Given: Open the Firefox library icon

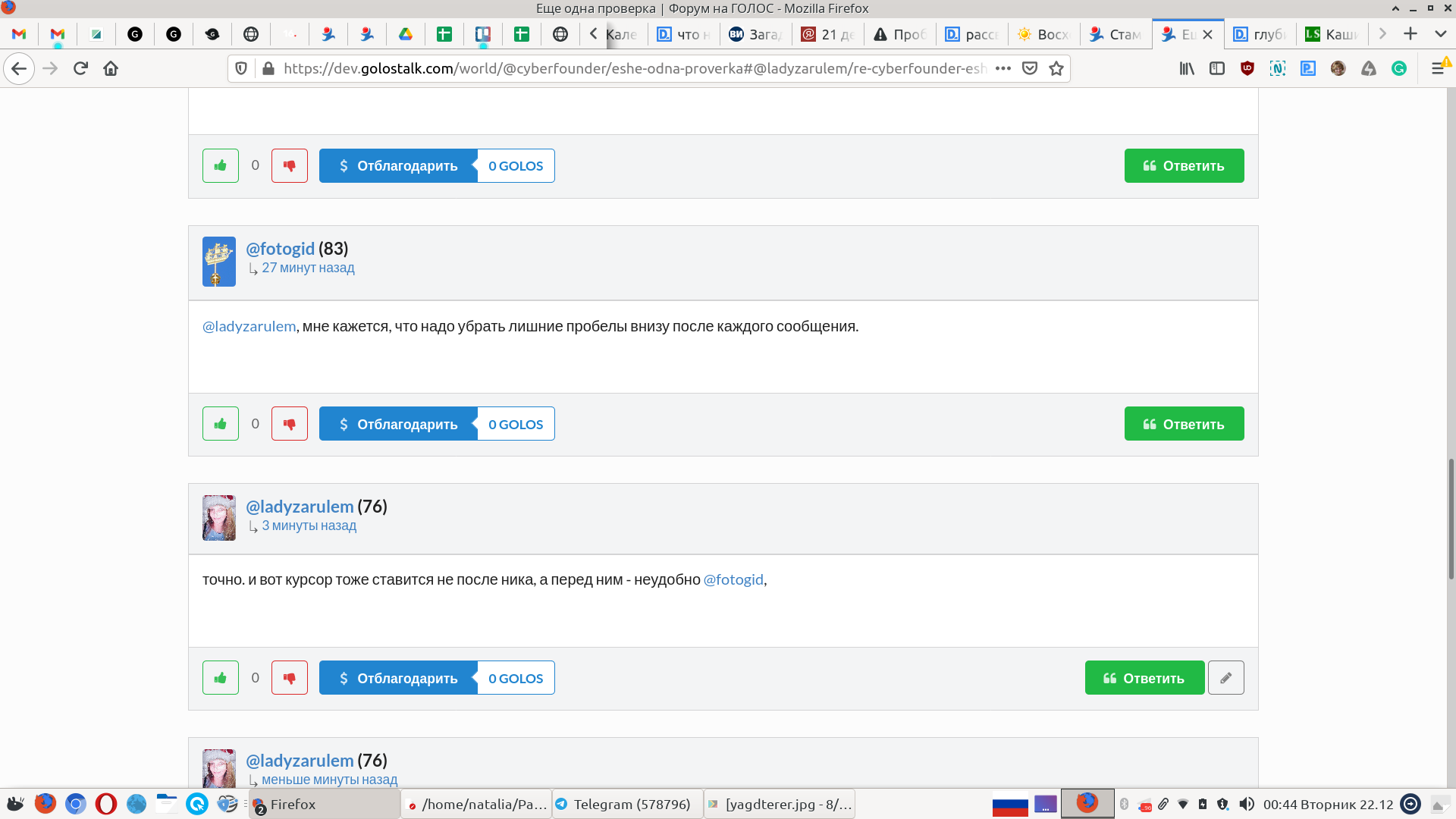Looking at the screenshot, I should [x=1187, y=68].
